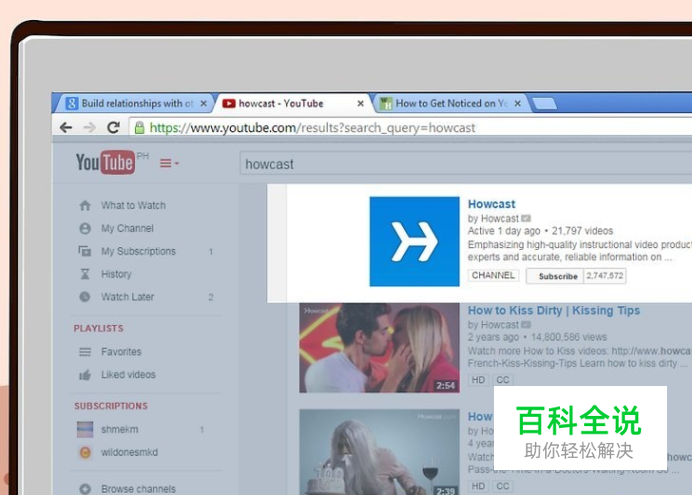Click the Google favicon on first tab
The image size is (692, 495).
click(72, 104)
